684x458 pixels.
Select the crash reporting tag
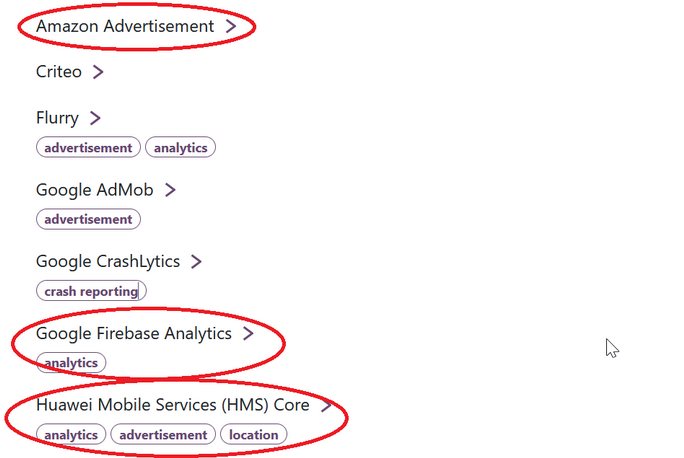91,291
